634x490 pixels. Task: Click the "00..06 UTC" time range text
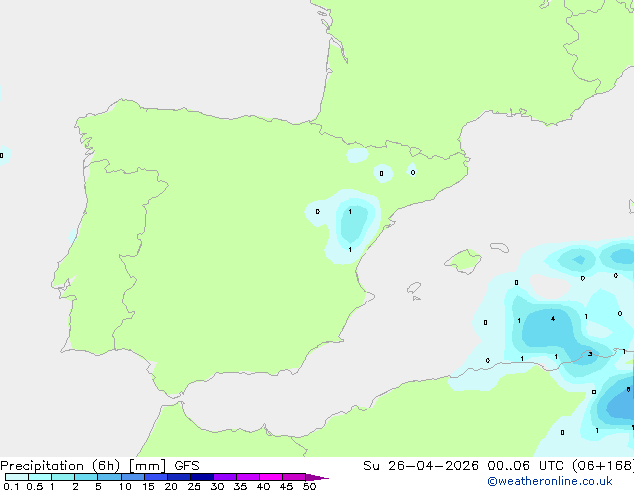pos(526,466)
